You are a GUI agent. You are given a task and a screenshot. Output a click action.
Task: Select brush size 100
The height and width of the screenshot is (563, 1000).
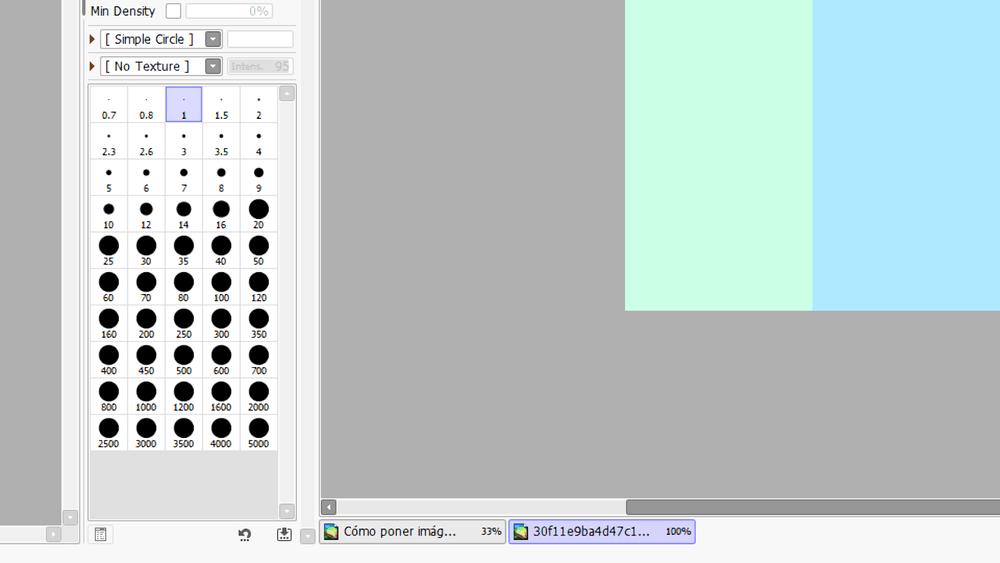(x=221, y=287)
